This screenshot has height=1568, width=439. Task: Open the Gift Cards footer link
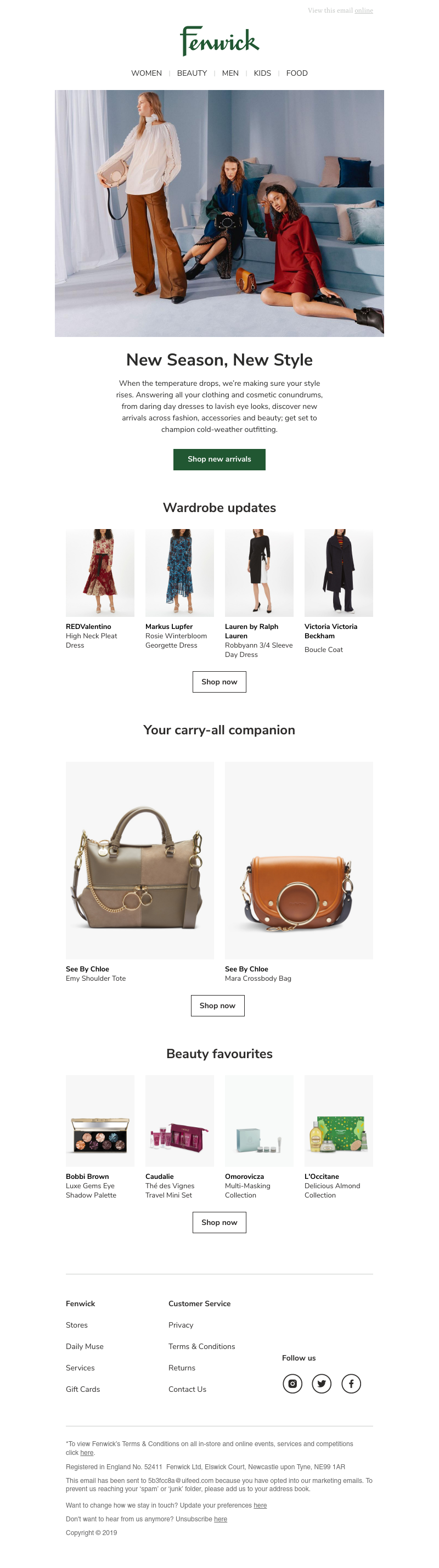[x=83, y=1389]
